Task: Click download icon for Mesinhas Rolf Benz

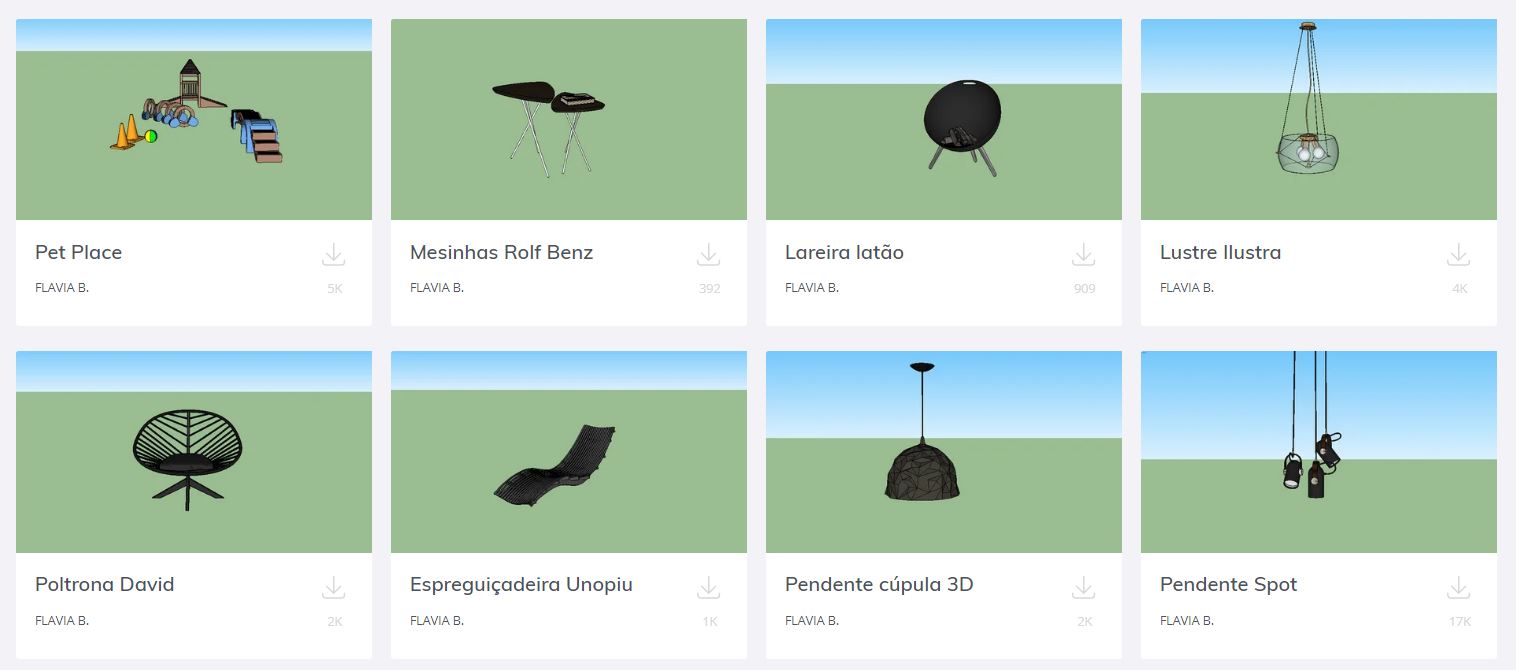Action: click(709, 255)
